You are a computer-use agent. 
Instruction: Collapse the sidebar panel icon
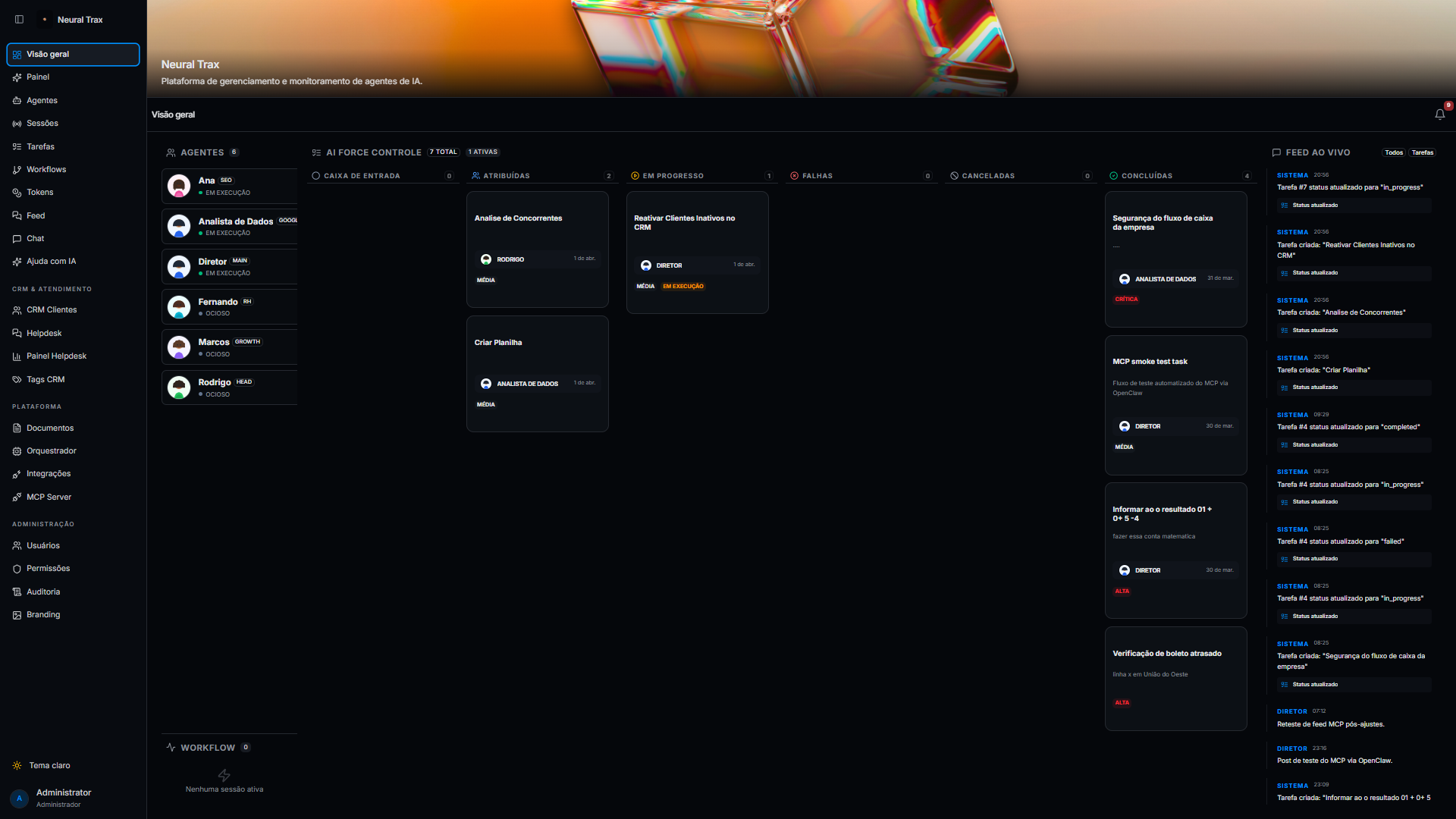click(20, 20)
